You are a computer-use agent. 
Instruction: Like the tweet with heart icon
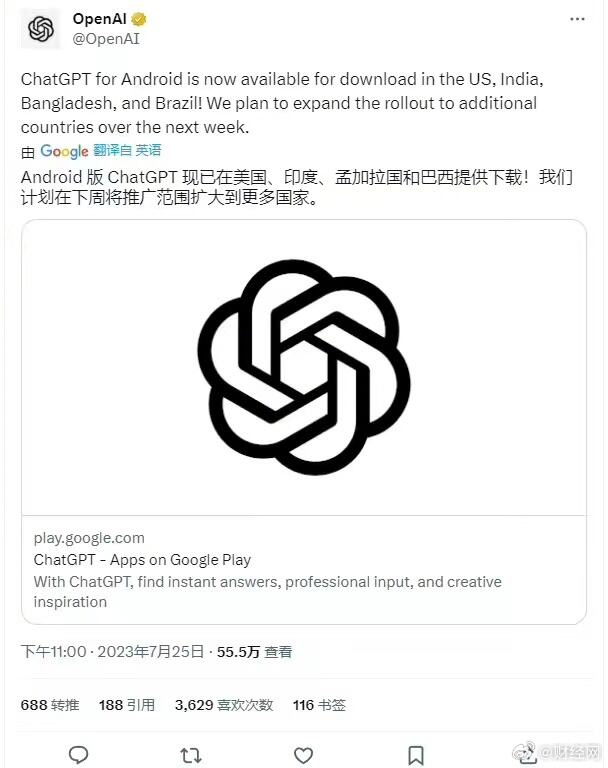(x=303, y=755)
